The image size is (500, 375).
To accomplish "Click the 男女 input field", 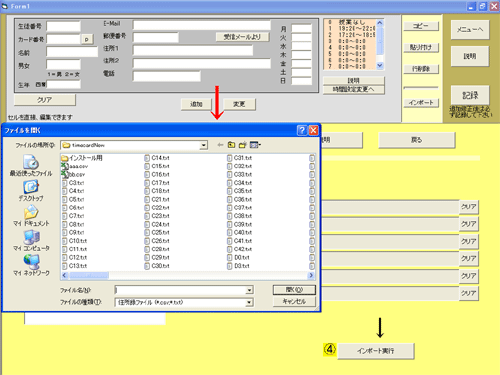I will coord(63,65).
